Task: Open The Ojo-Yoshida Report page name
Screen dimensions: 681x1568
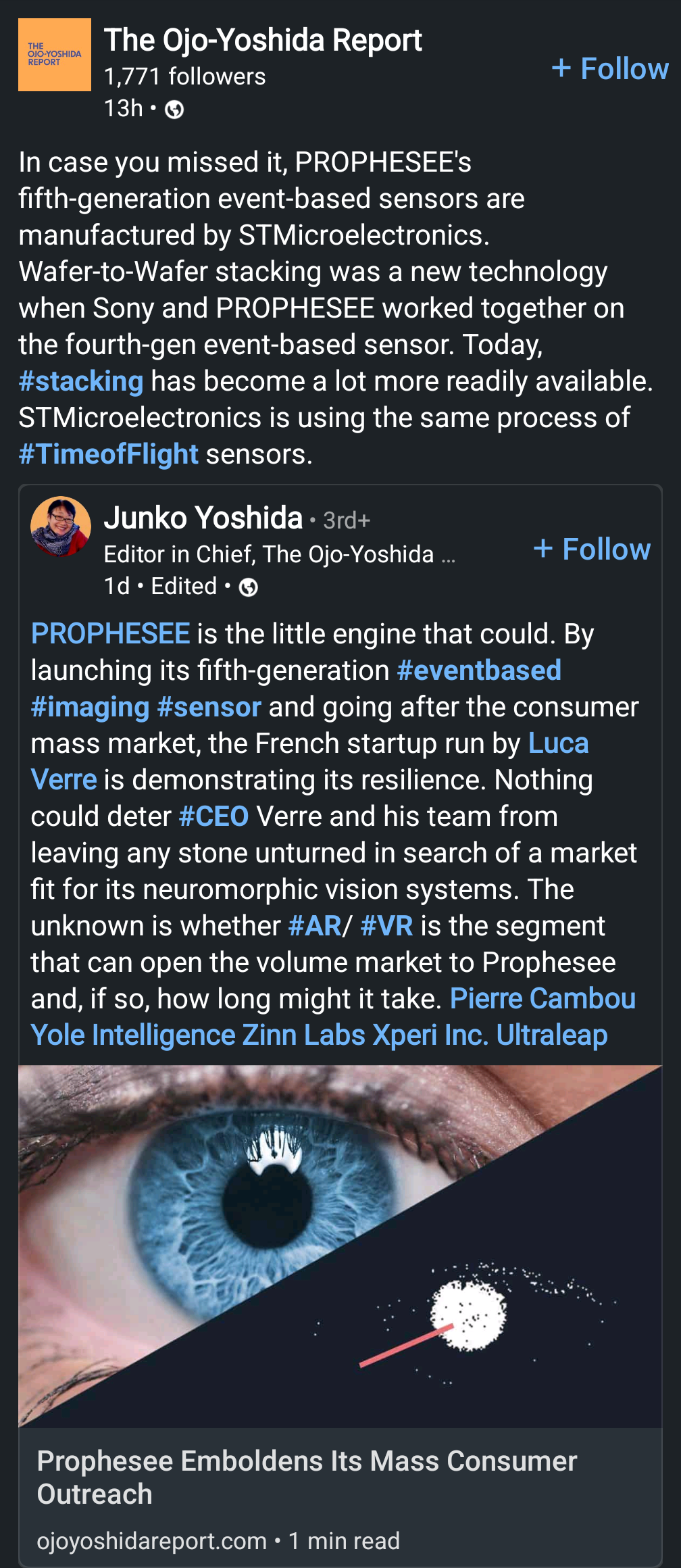Action: coord(263,41)
